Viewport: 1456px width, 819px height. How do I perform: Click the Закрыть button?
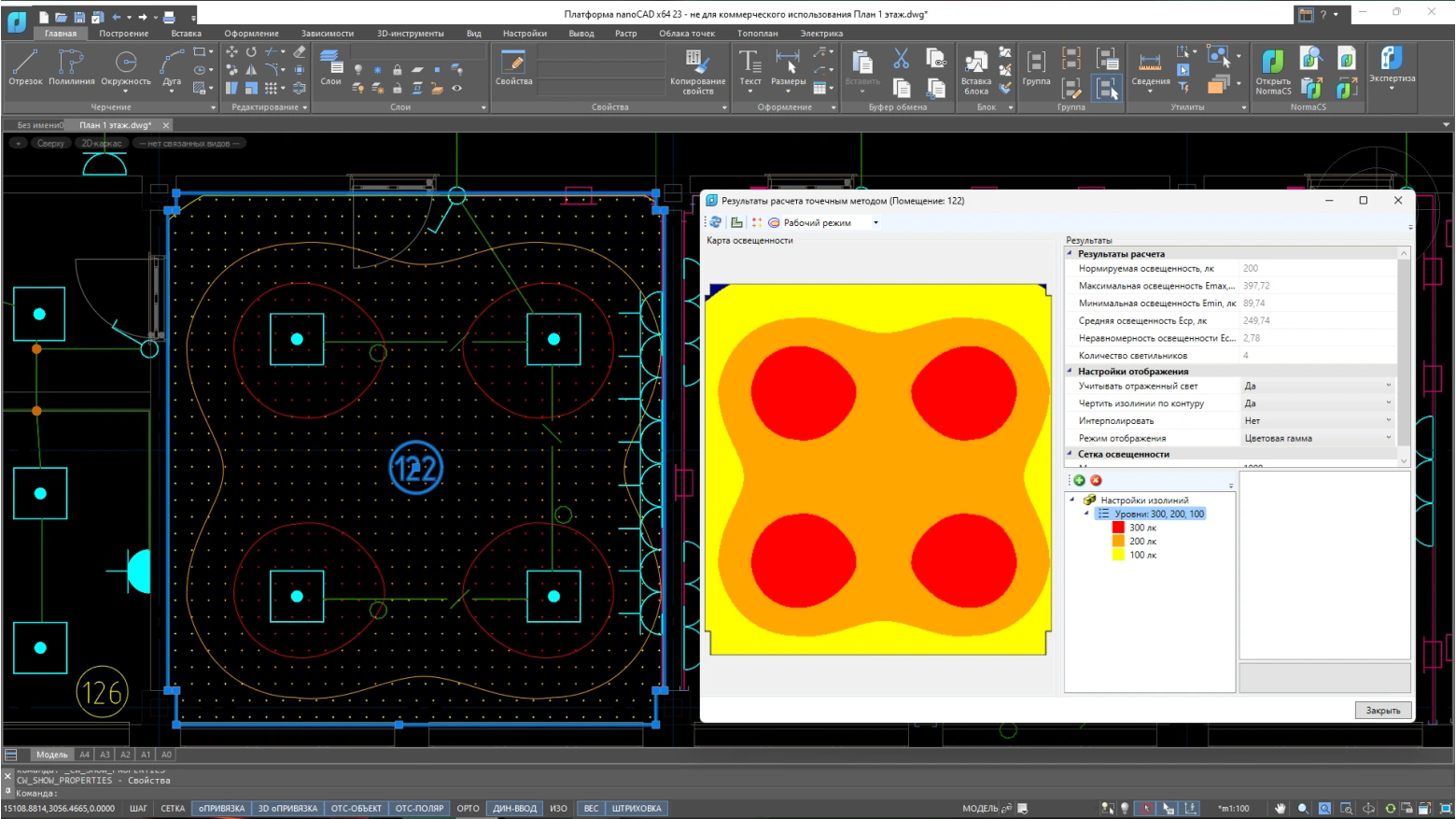tap(1382, 711)
